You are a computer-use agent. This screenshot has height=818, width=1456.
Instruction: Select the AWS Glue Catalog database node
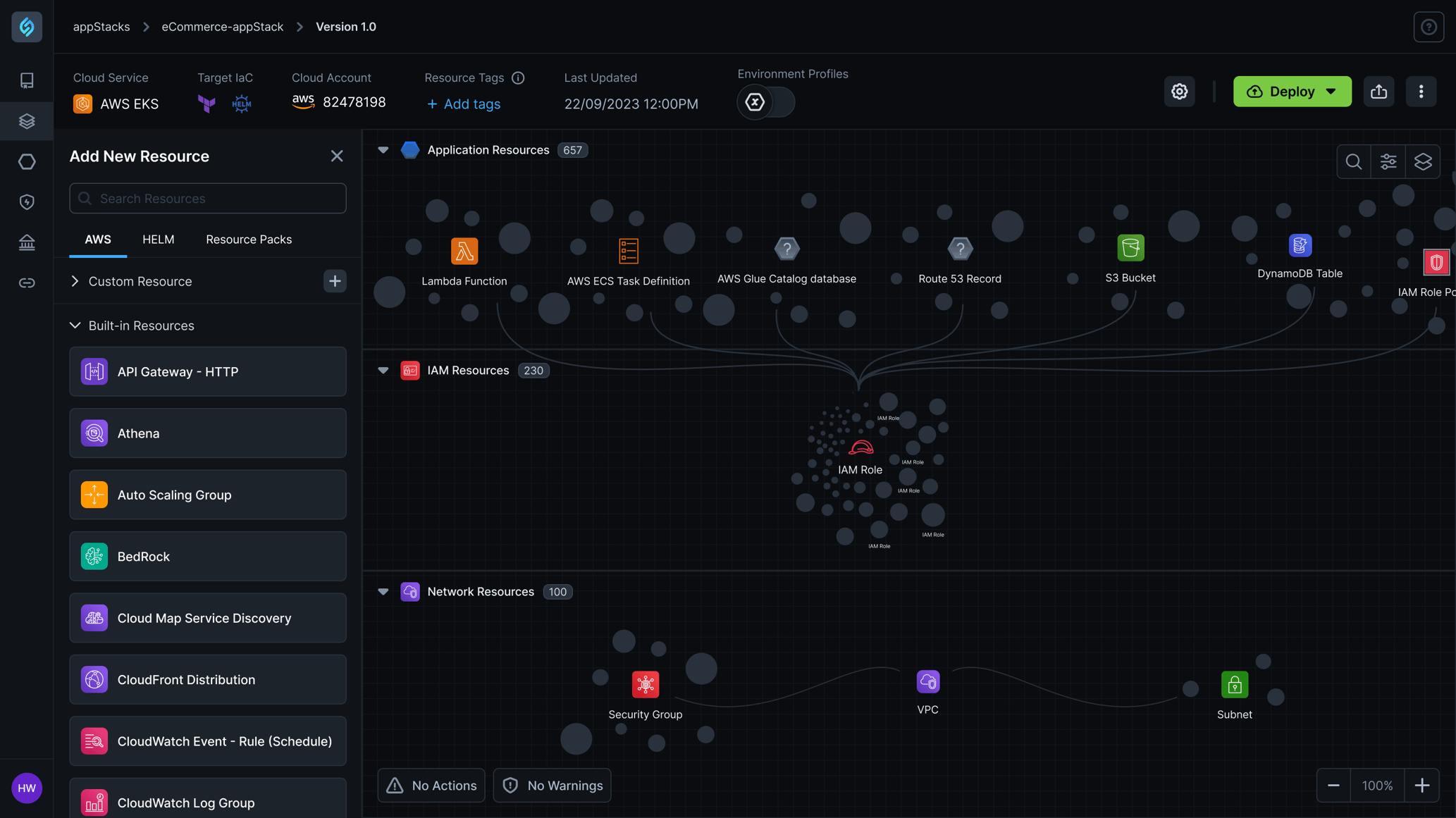pyautogui.click(x=786, y=248)
